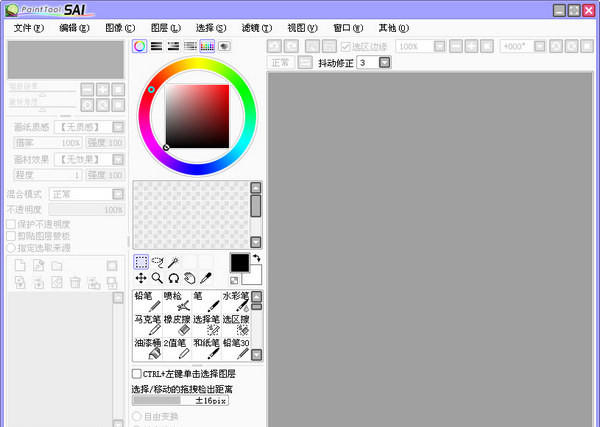Open the 图层 layer menu
This screenshot has width=600, height=427.
click(166, 28)
